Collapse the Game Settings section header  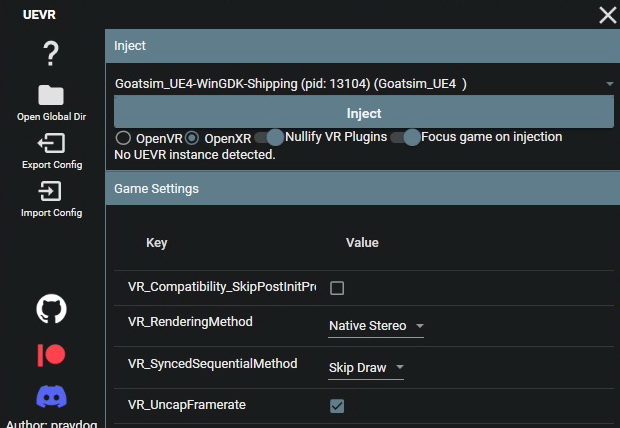363,189
